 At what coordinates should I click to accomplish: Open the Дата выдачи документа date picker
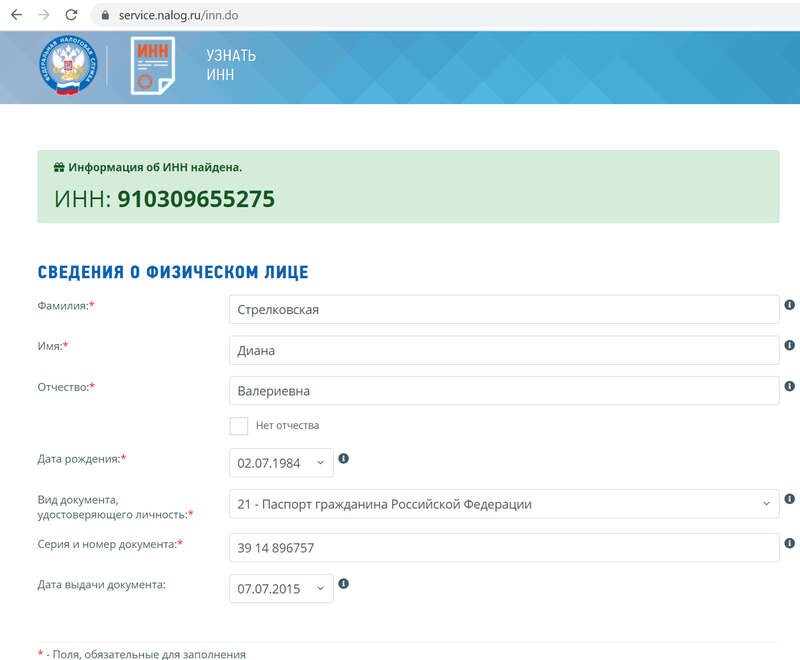[x=281, y=588]
